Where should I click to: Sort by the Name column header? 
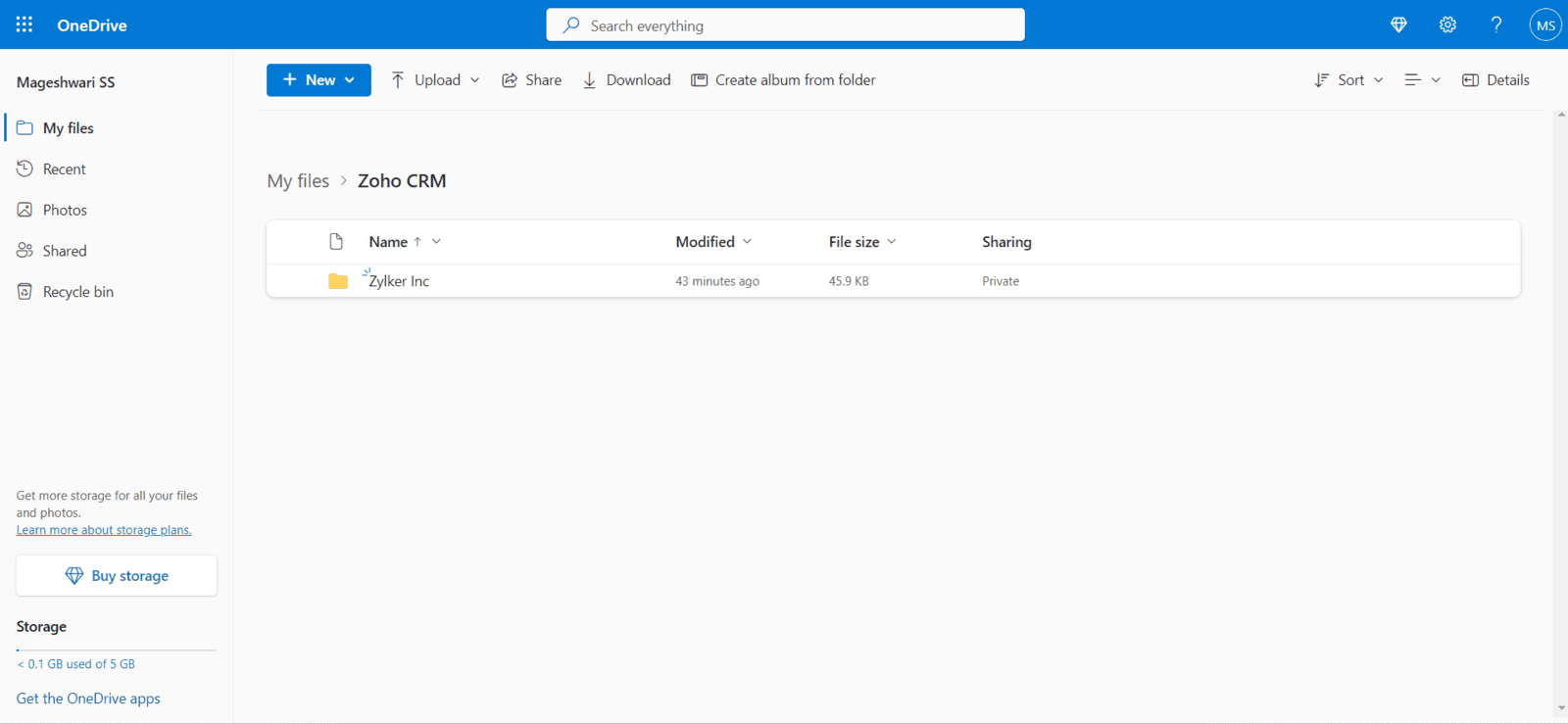click(x=388, y=242)
